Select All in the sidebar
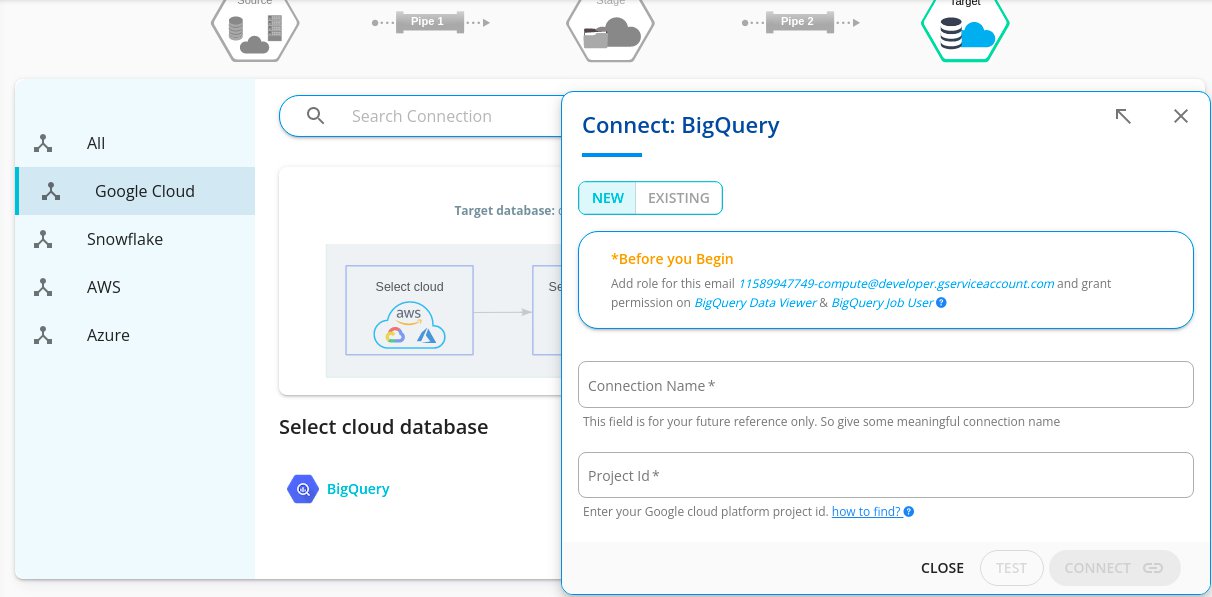This screenshot has width=1212, height=597. pos(135,143)
